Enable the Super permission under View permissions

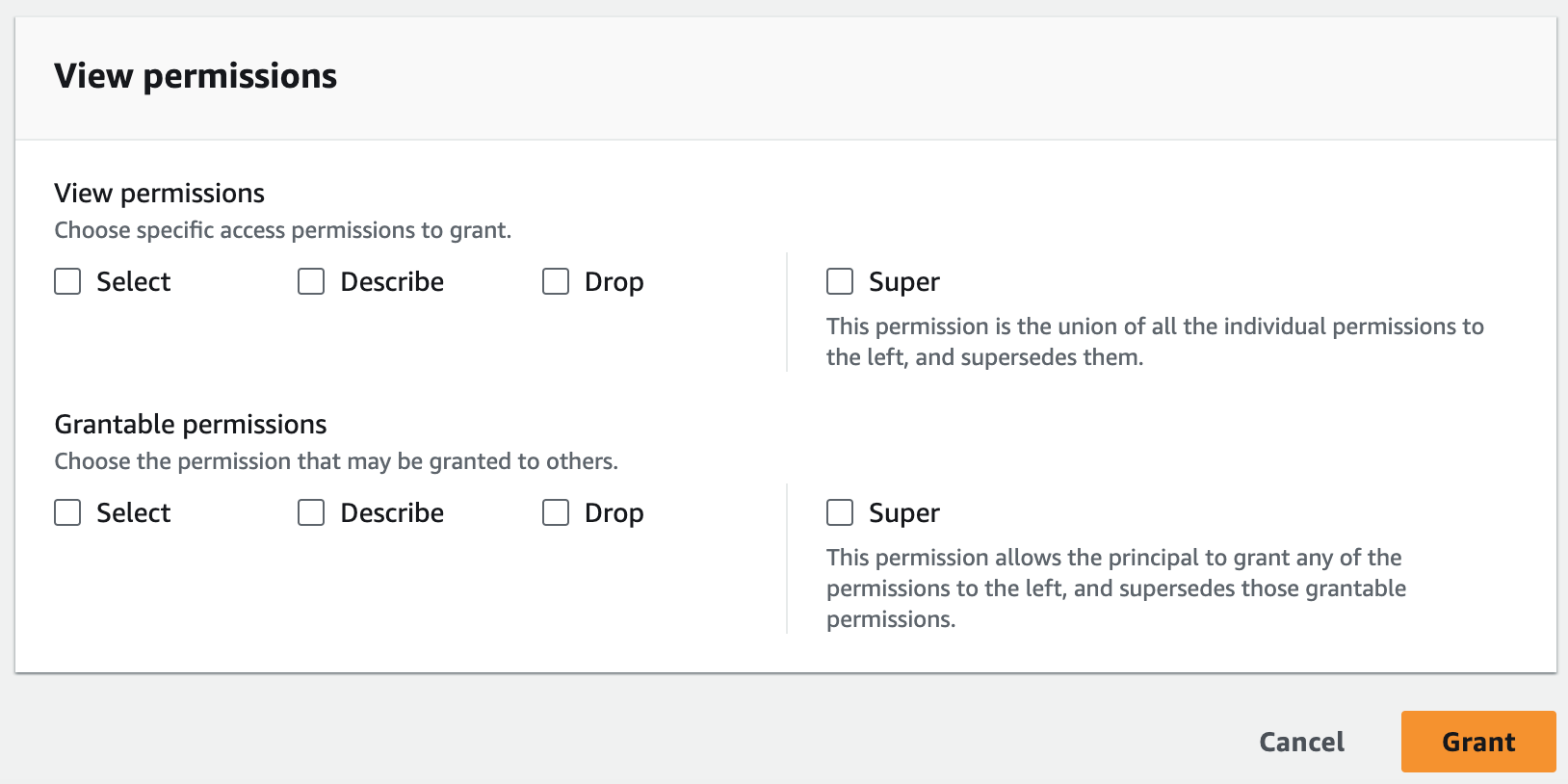839,281
